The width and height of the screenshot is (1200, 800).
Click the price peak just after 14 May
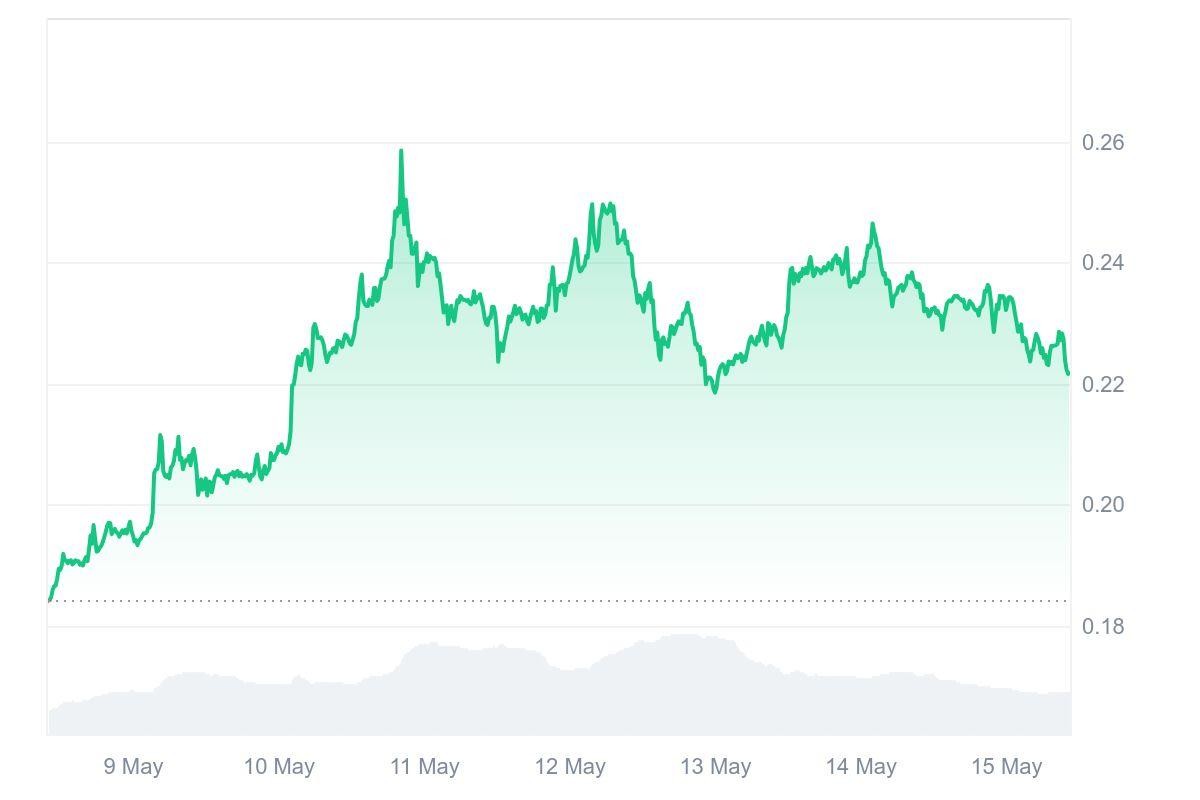click(873, 225)
